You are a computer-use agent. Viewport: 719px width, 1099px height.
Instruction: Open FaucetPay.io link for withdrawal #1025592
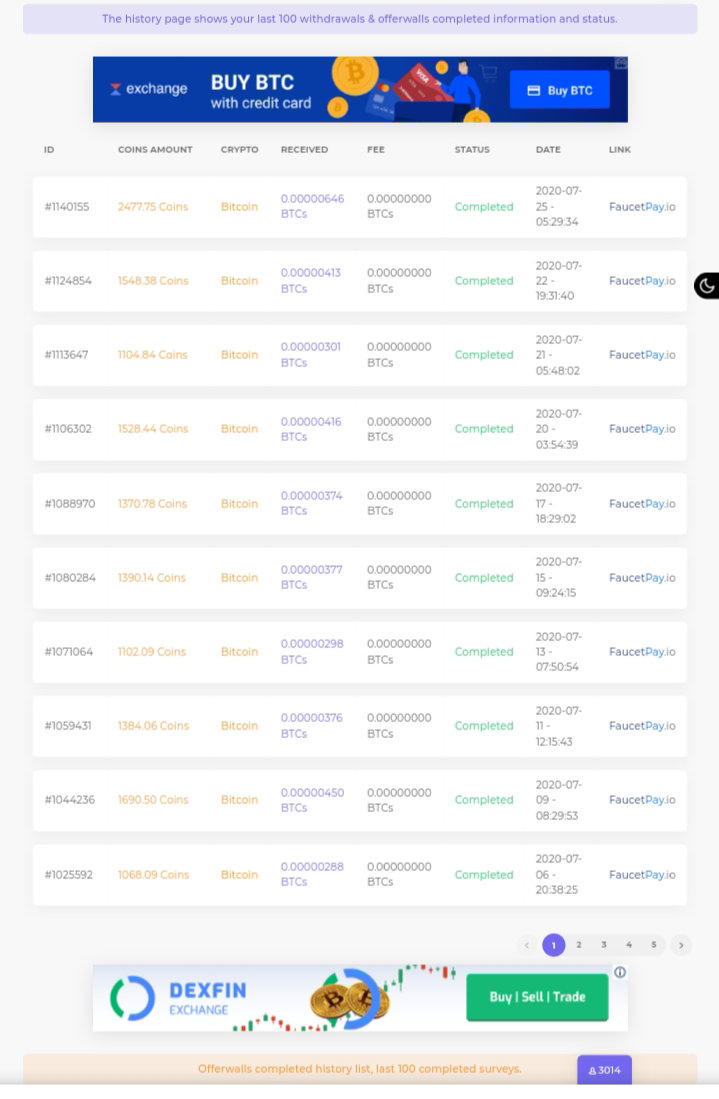(x=642, y=875)
